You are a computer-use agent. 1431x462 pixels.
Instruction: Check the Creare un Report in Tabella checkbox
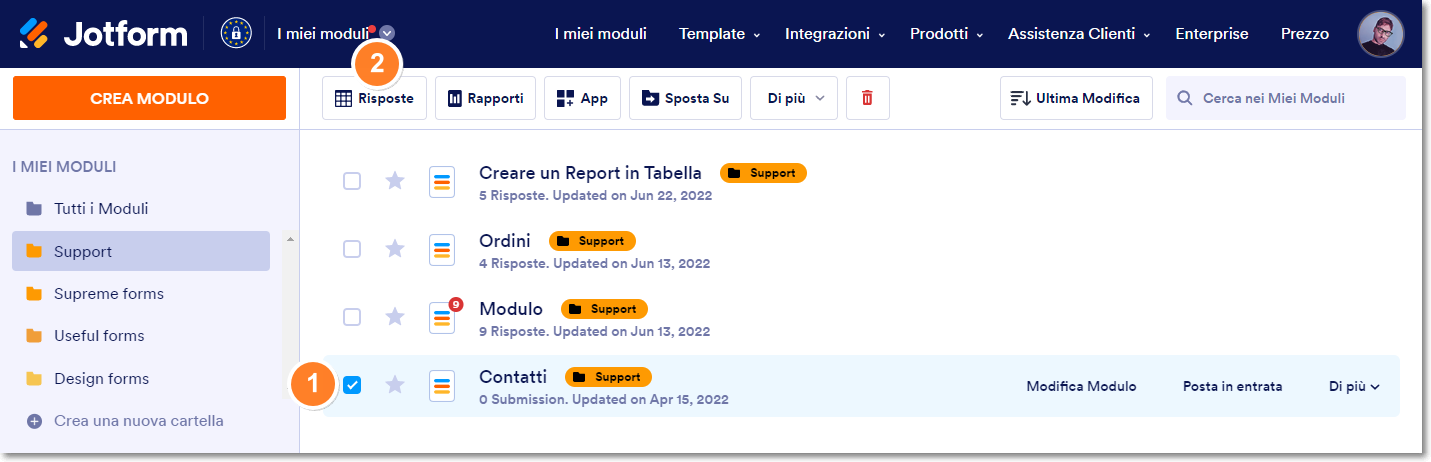point(352,181)
